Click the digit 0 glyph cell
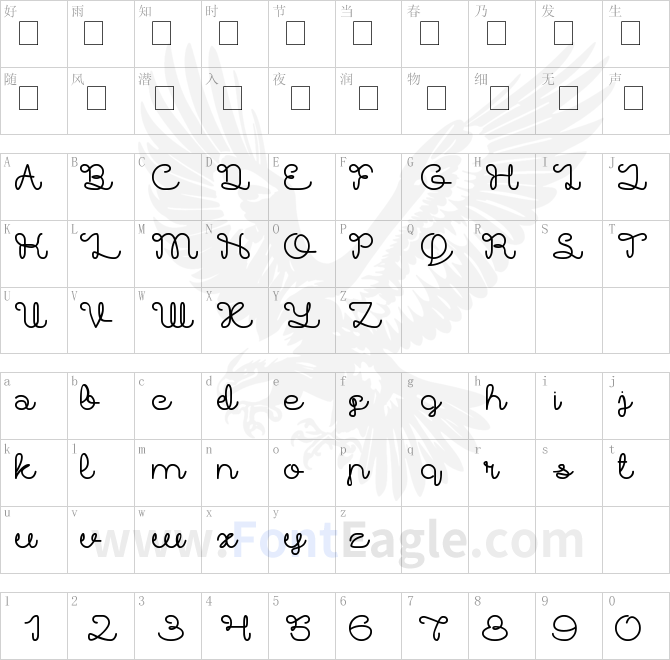Image resolution: width=670 pixels, height=660 pixels. pyautogui.click(x=636, y=626)
